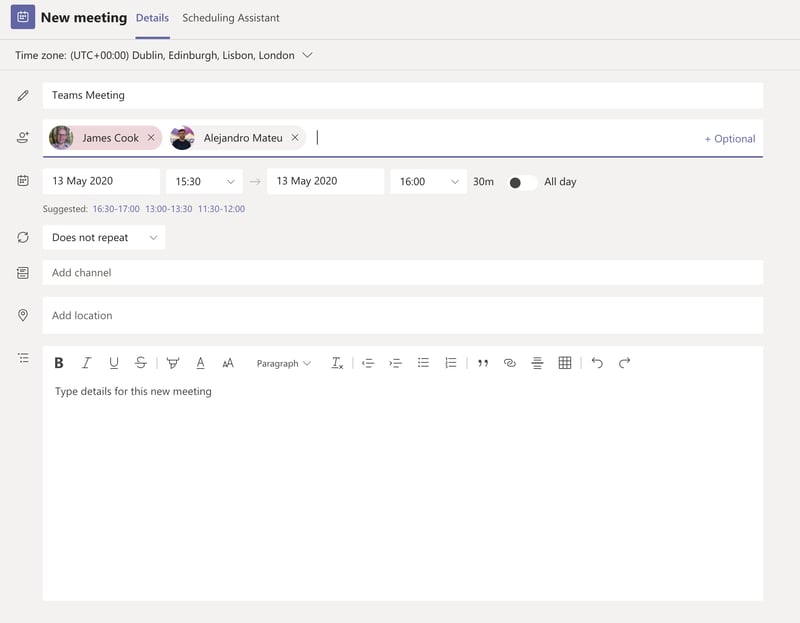800x623 pixels.
Task: Toggle bold formatting
Action: [x=59, y=362]
